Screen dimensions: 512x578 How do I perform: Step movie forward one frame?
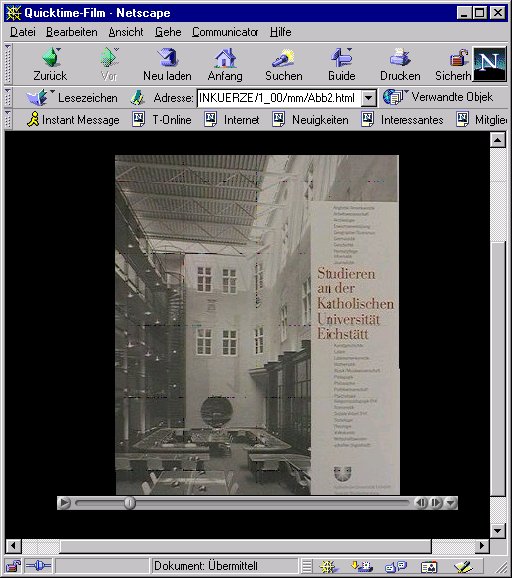pos(436,503)
